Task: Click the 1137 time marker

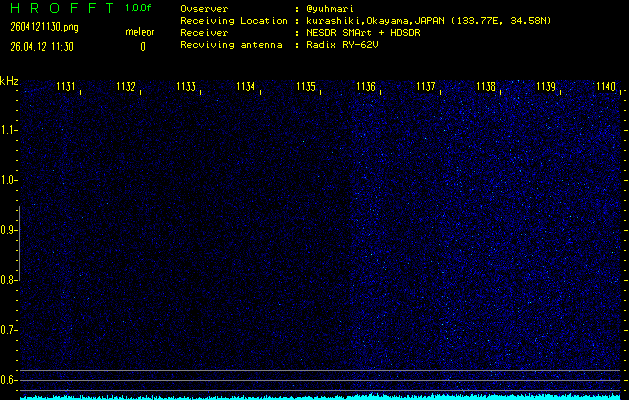Action: pos(427,87)
